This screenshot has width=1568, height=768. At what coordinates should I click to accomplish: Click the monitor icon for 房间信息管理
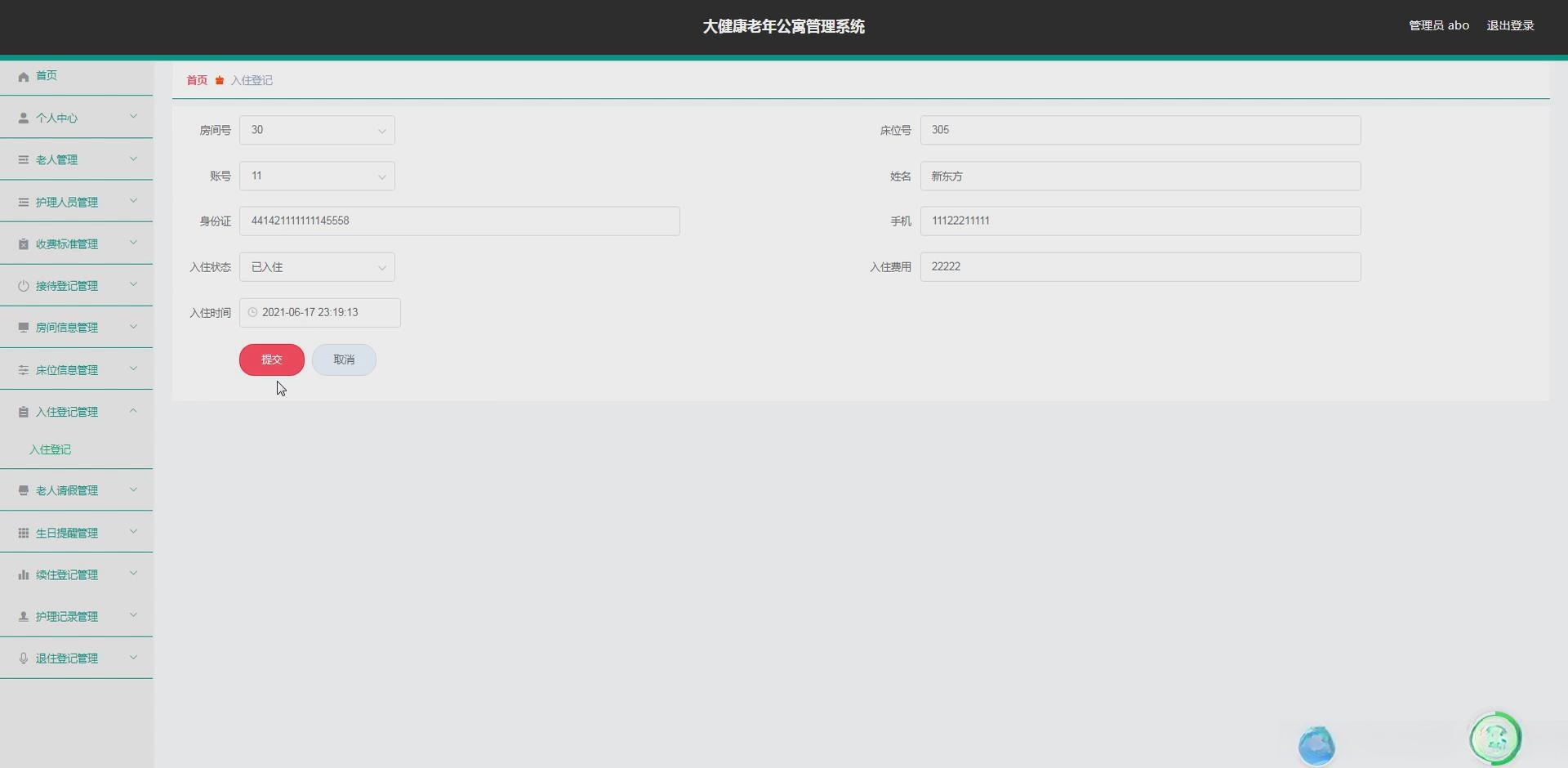pyautogui.click(x=24, y=328)
